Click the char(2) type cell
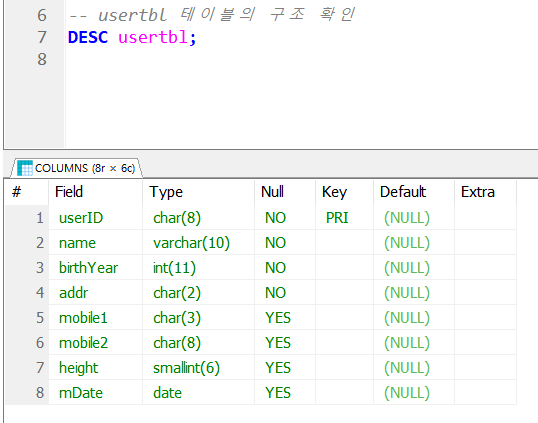The image size is (538, 423). (x=198, y=293)
